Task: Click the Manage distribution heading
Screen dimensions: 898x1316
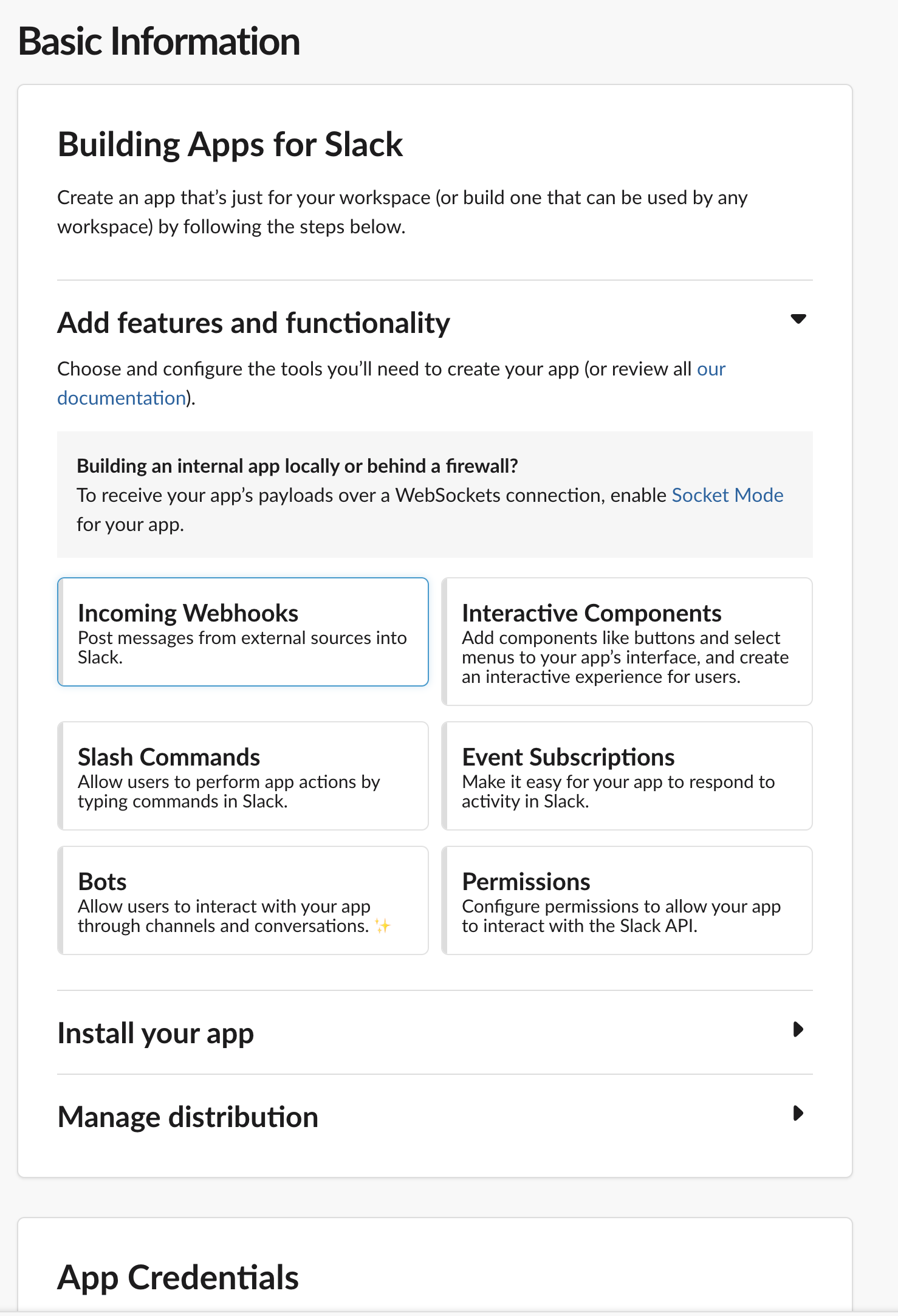Action: (x=188, y=1117)
